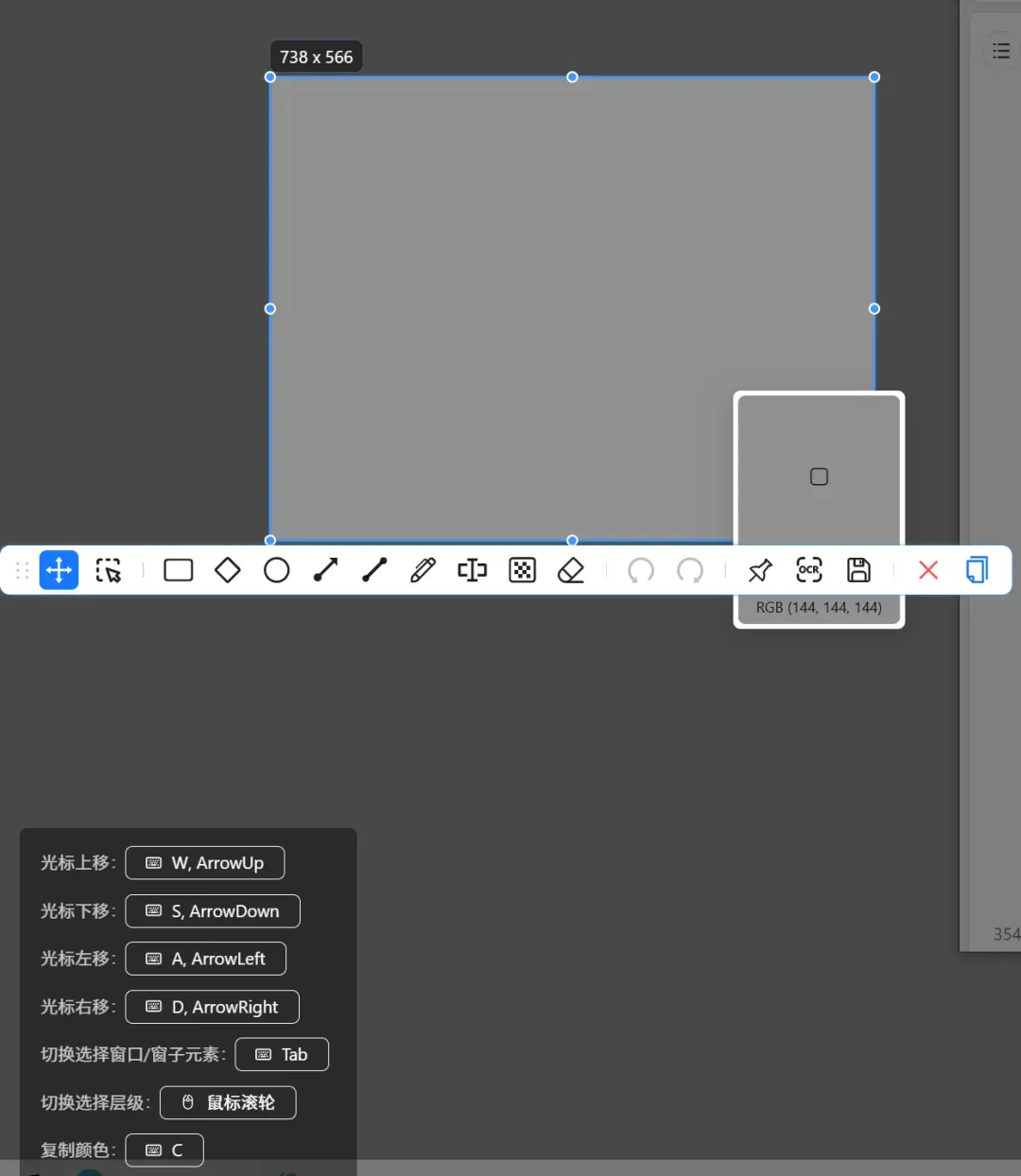The width and height of the screenshot is (1021, 1176).
Task: Copy the screenshot to clipboard
Action: coord(978,570)
